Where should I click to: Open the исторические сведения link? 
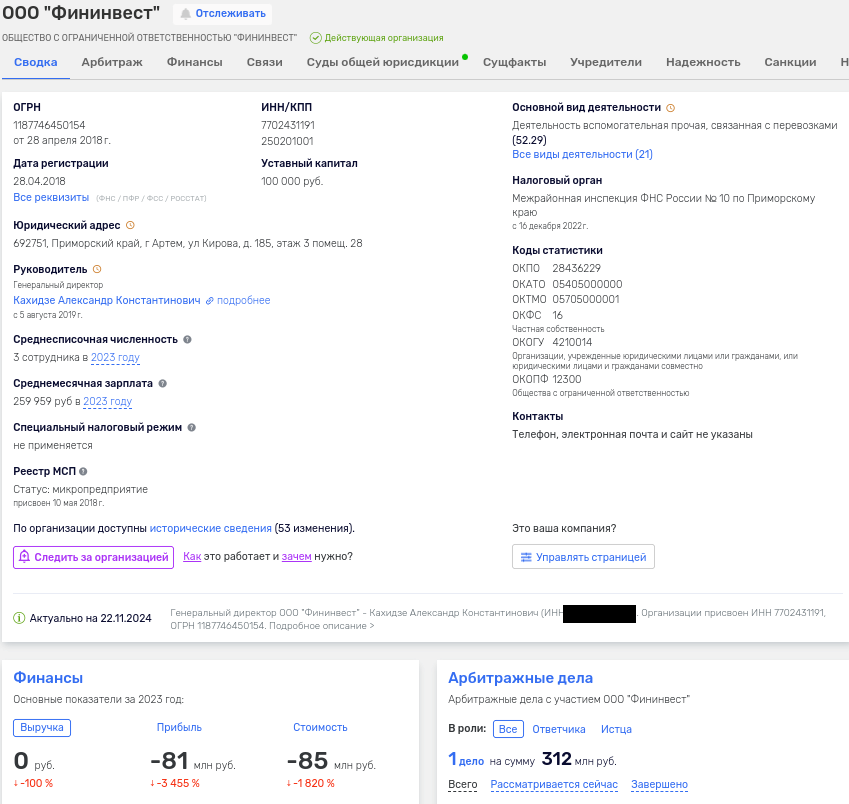tap(211, 528)
